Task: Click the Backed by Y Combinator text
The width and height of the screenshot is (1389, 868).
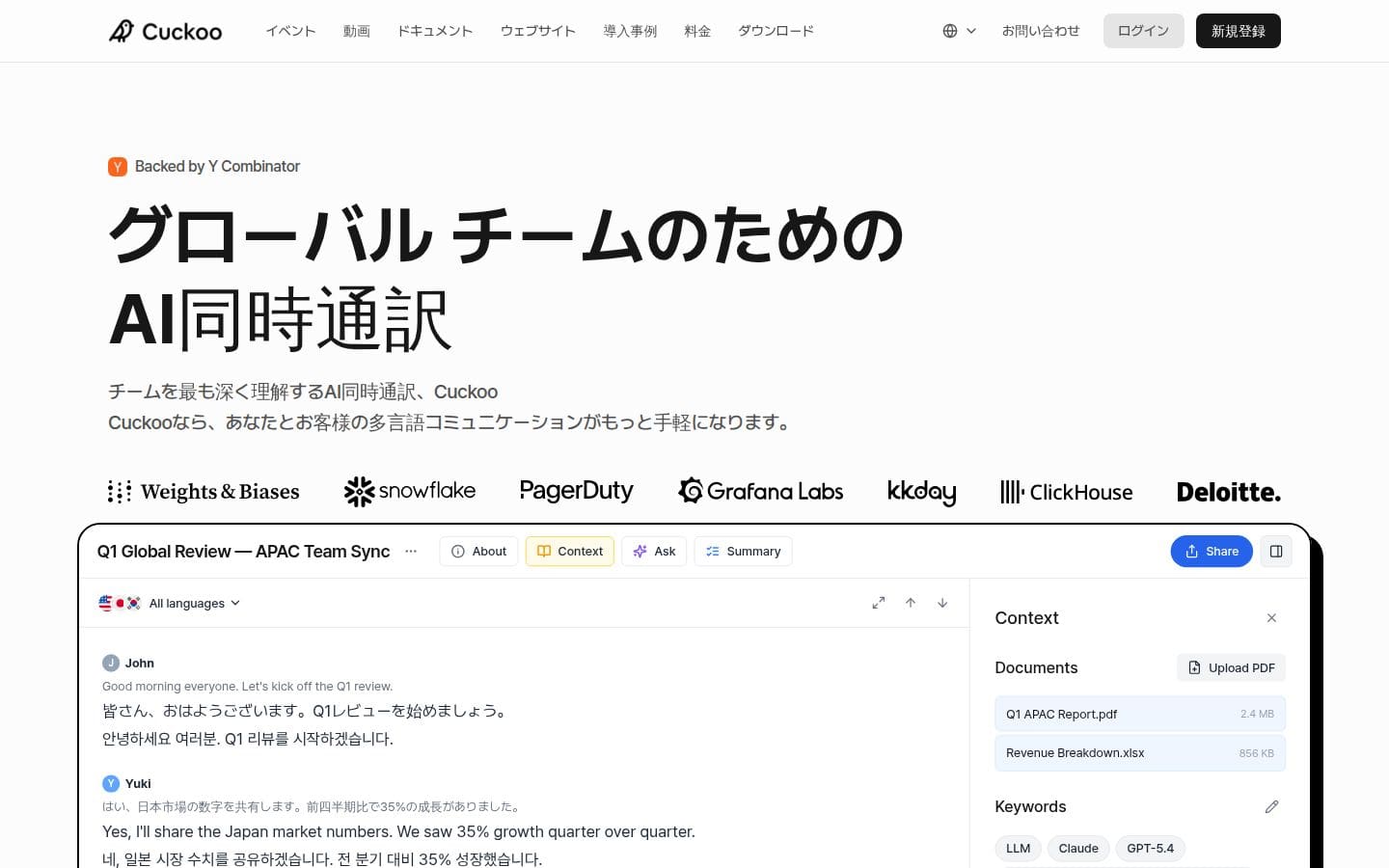Action: tap(217, 167)
